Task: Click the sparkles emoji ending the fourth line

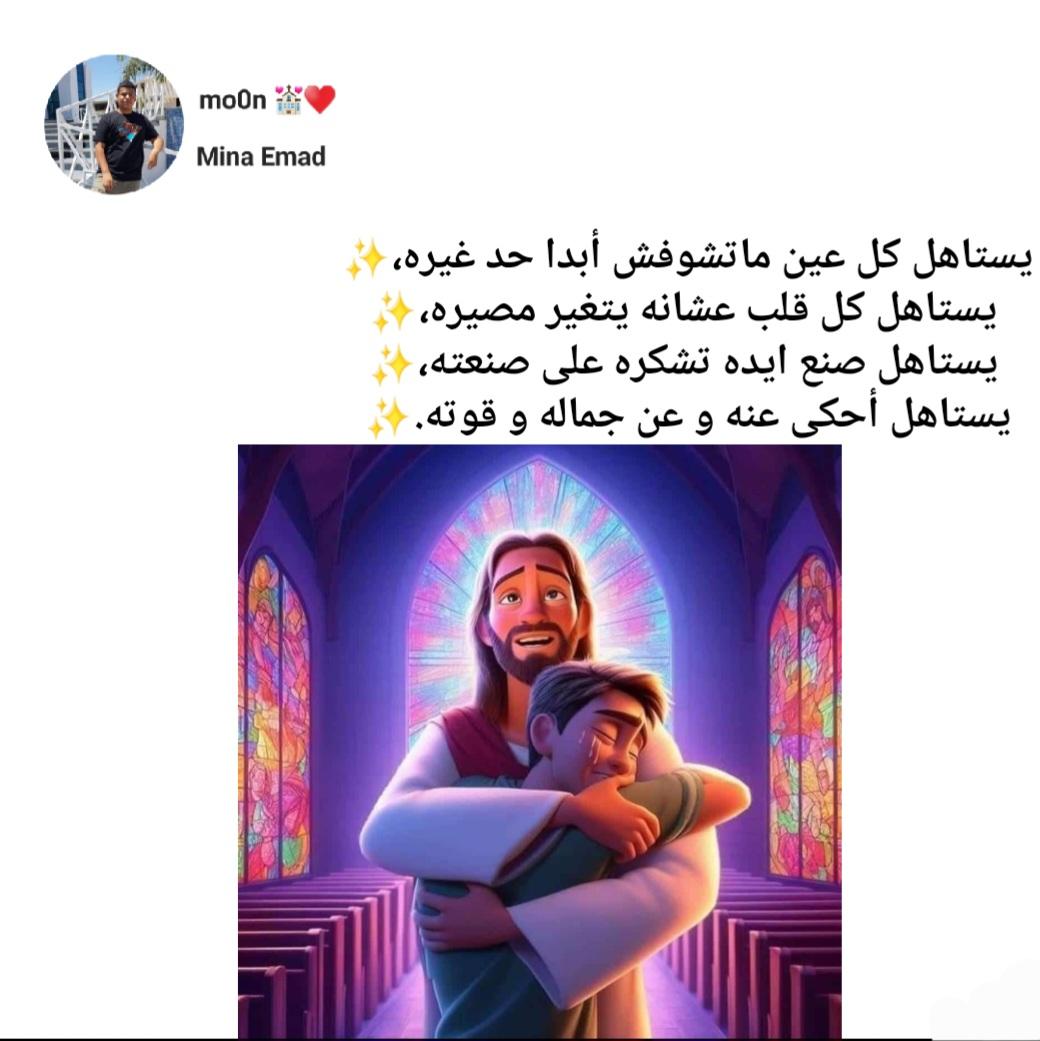Action: click(388, 418)
